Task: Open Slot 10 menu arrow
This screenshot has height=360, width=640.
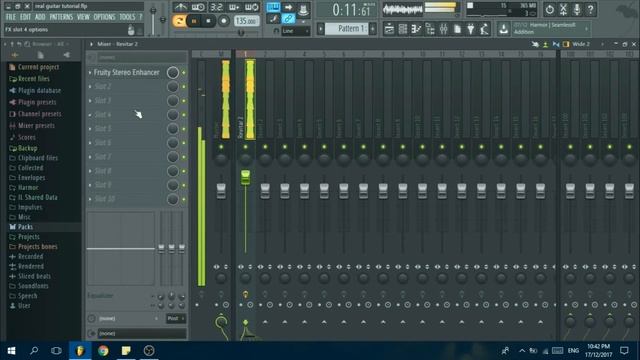Action: tap(90, 199)
